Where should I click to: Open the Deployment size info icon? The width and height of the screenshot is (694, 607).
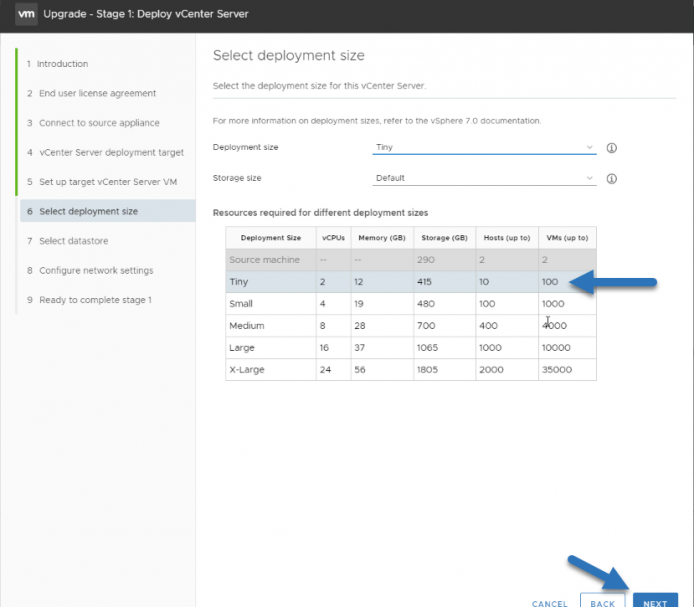(x=611, y=148)
